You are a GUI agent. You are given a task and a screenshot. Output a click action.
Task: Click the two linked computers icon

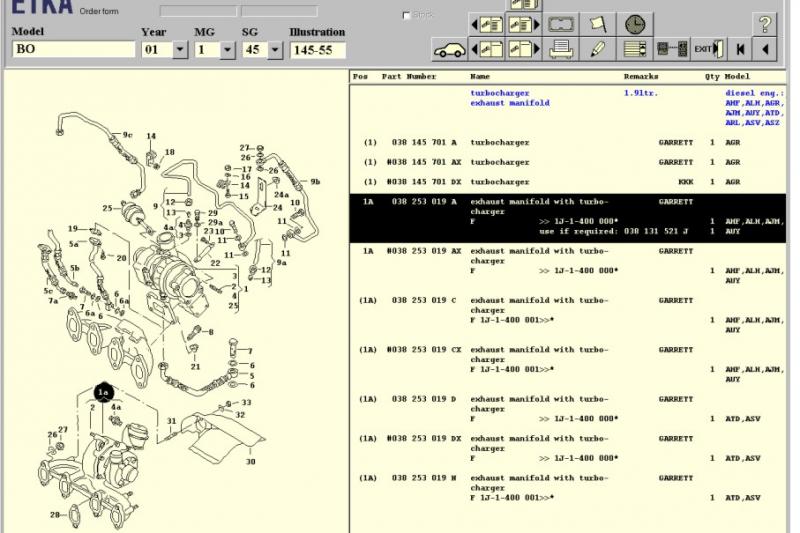672,49
